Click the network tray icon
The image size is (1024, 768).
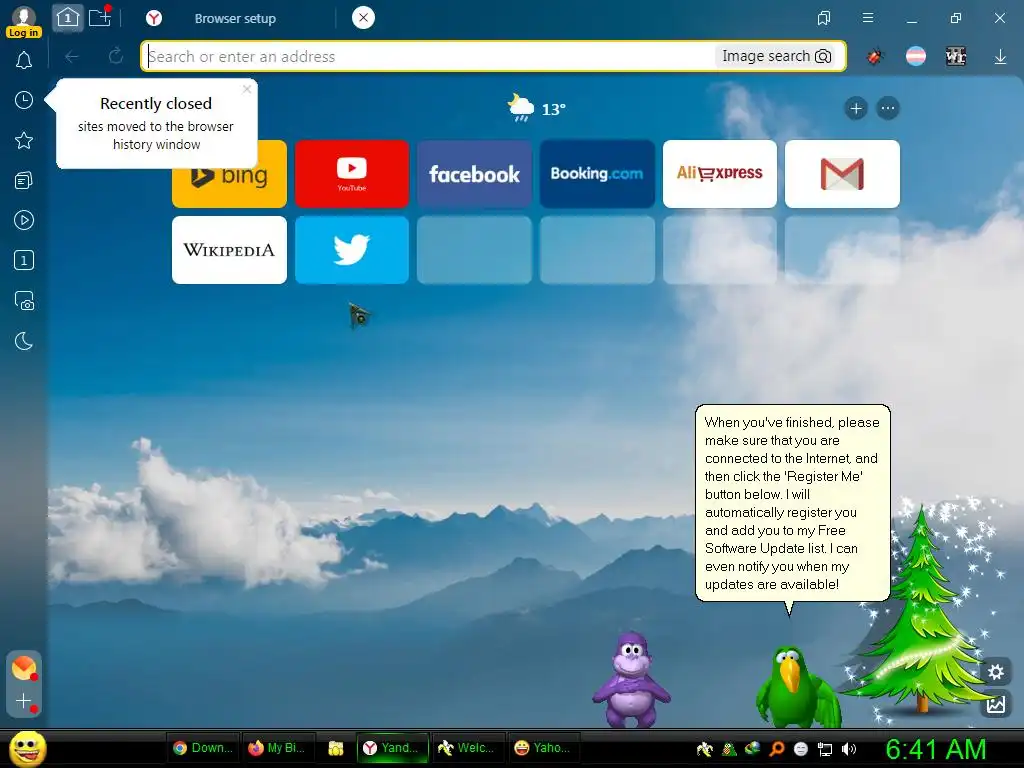pos(825,749)
